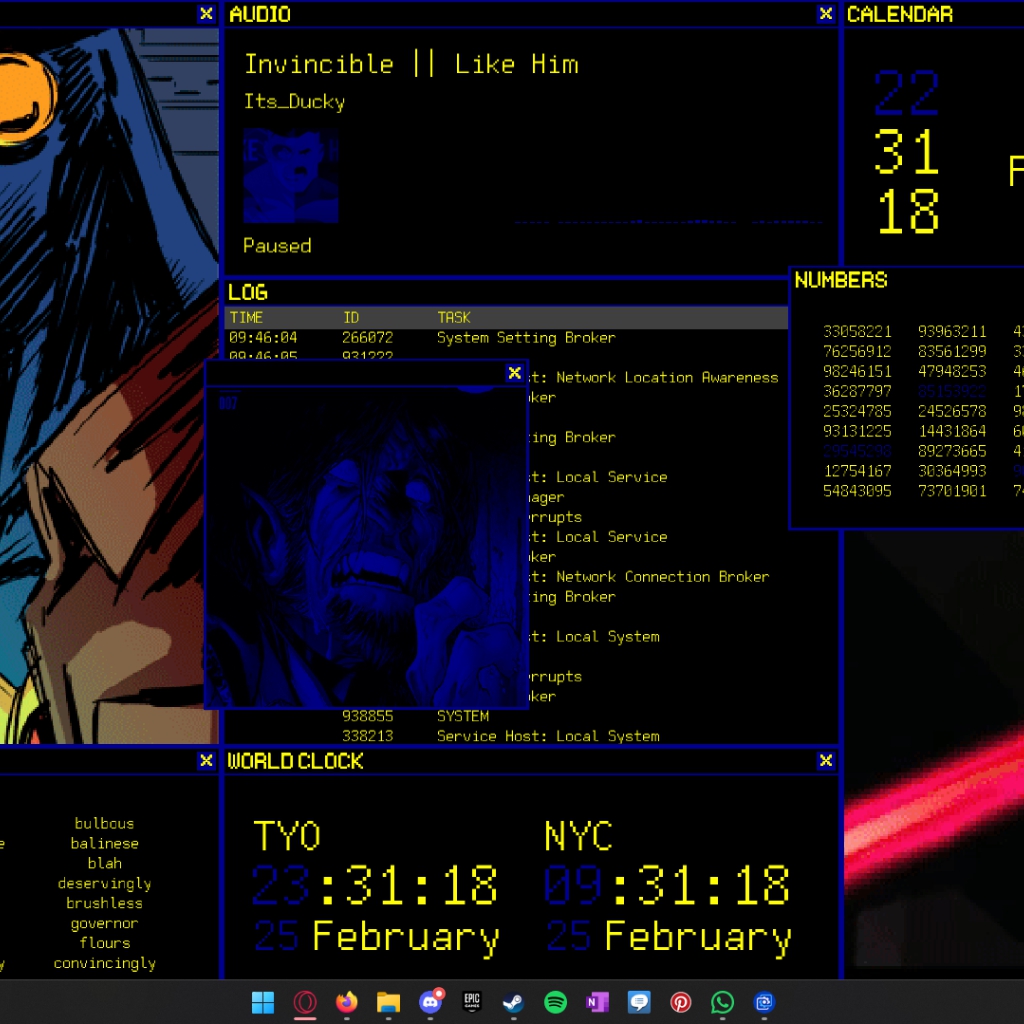
Task: Click the track title Invincible || Like Him
Action: [x=411, y=64]
